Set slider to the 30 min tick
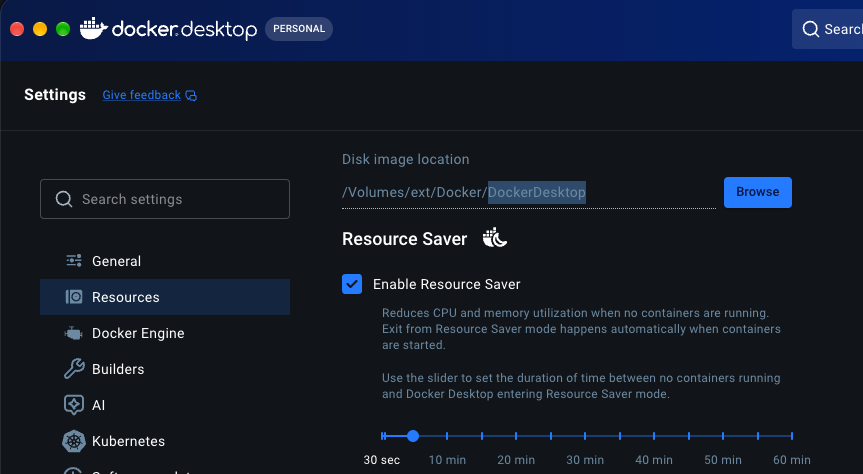 click(585, 436)
